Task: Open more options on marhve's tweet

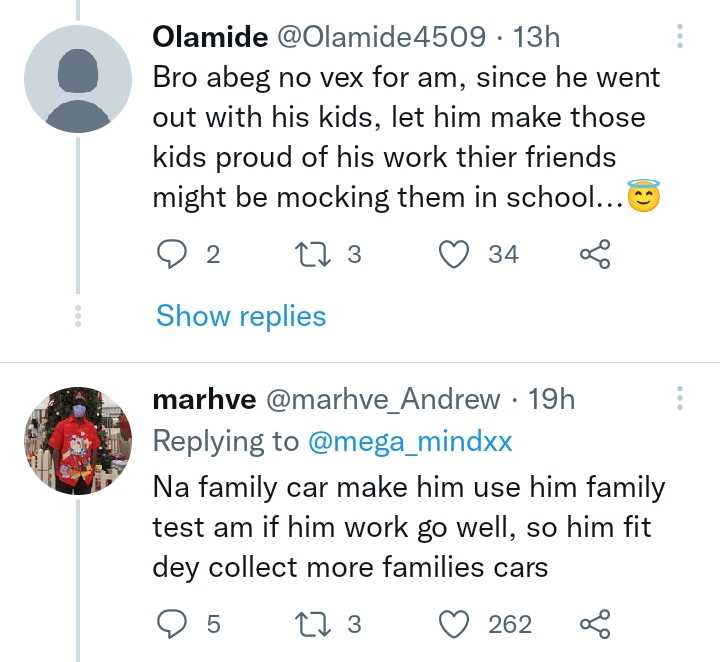Action: [680, 399]
